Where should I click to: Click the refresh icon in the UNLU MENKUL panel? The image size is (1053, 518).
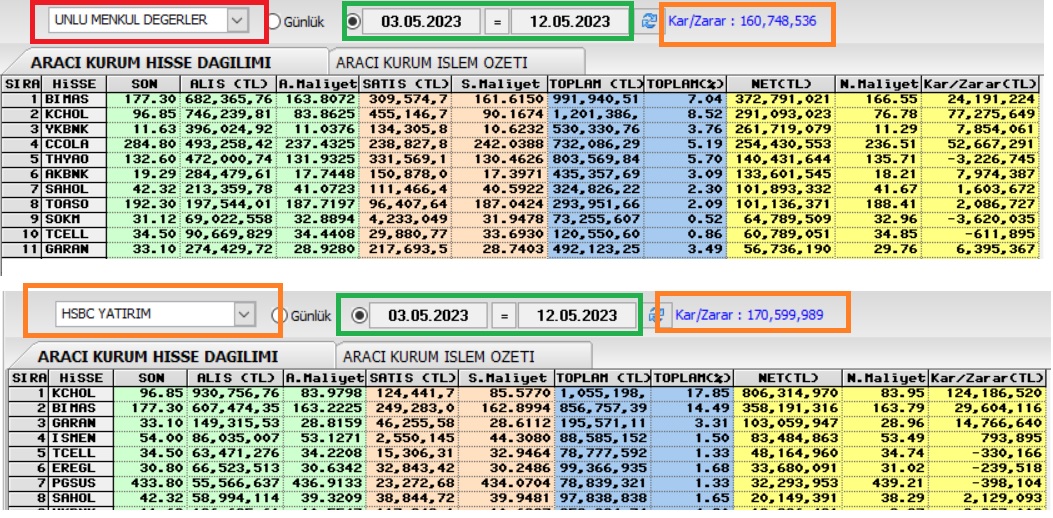point(649,21)
